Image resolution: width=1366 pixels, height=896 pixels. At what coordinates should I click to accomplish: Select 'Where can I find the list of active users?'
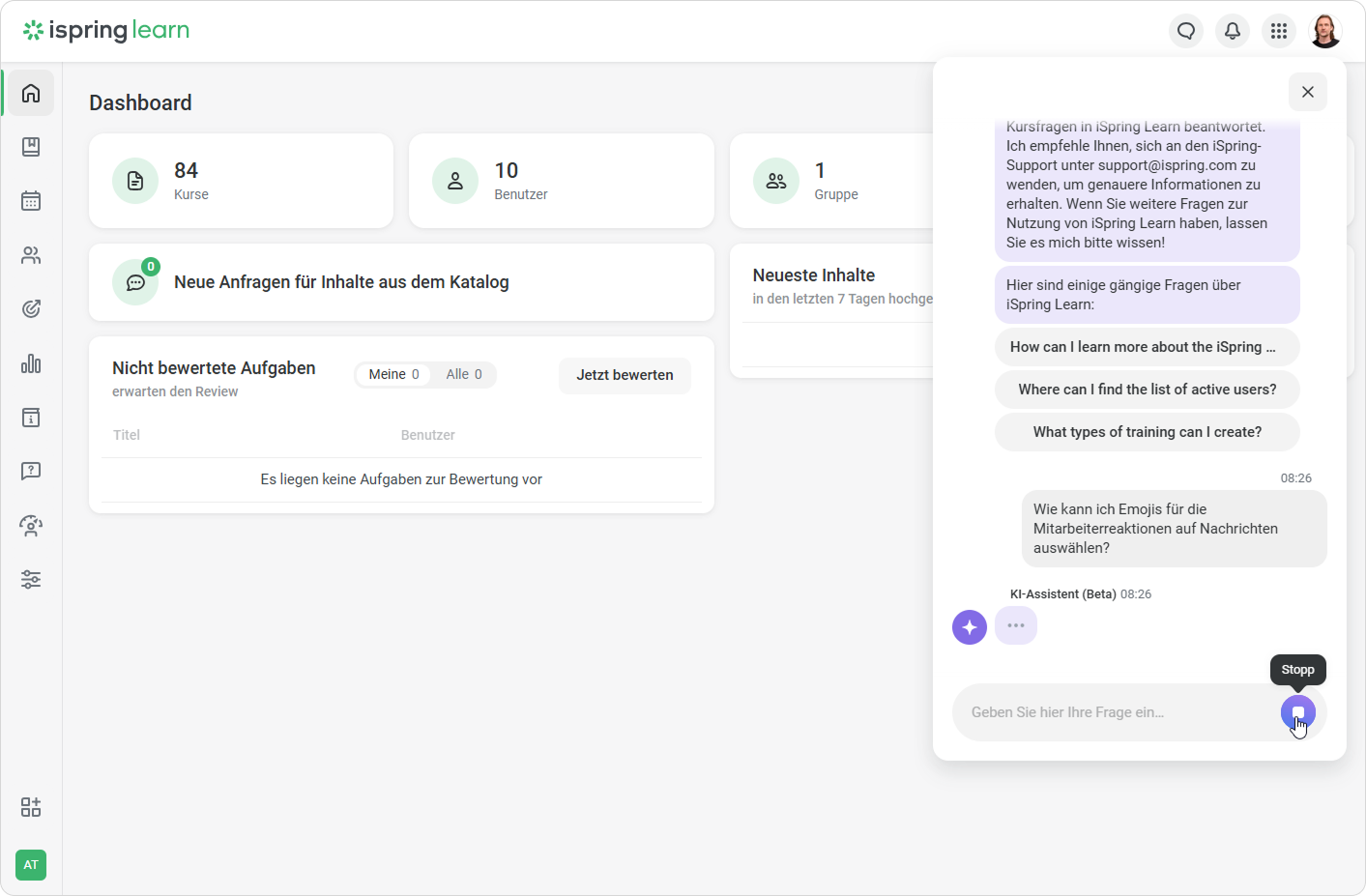1147,390
